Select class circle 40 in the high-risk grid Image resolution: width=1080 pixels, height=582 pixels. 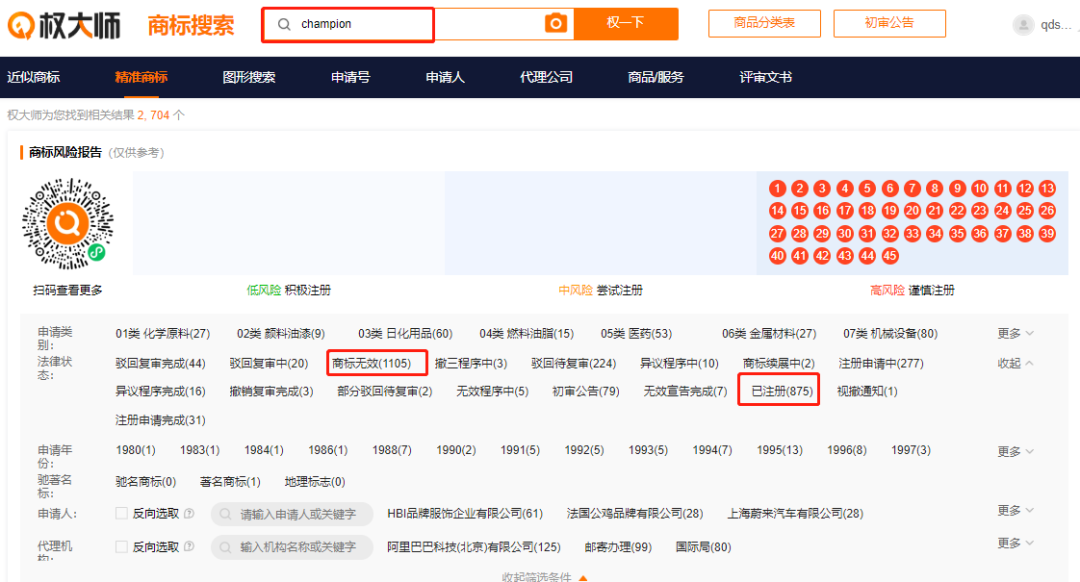point(778,256)
